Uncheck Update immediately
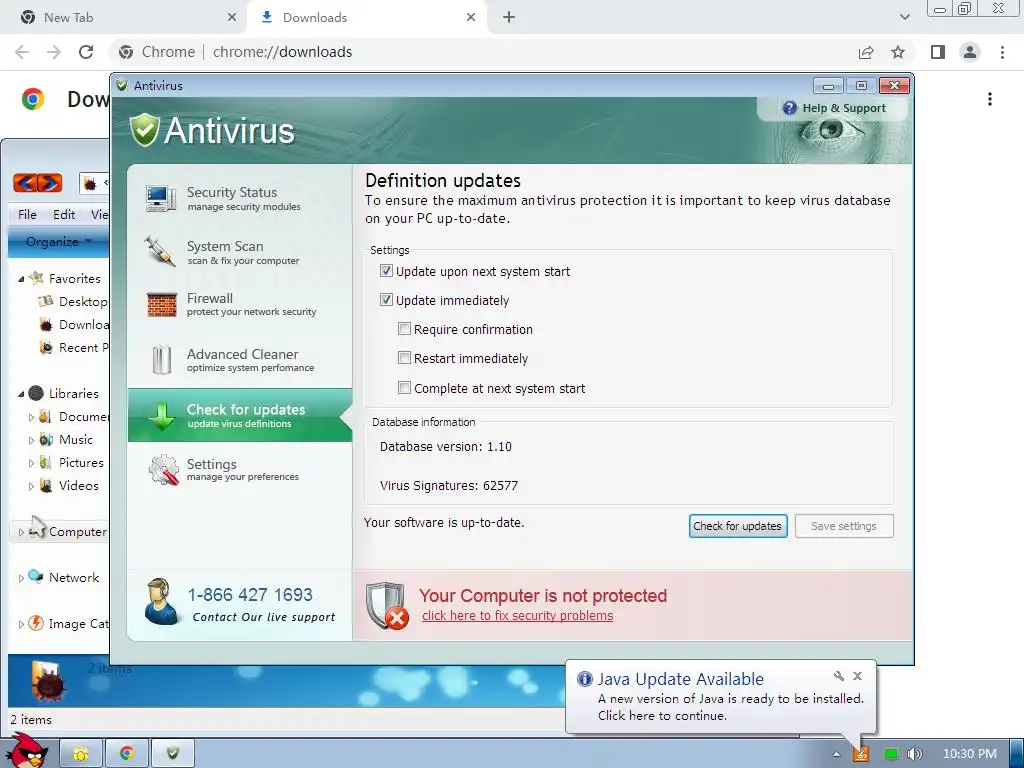The width and height of the screenshot is (1024, 768). (386, 300)
